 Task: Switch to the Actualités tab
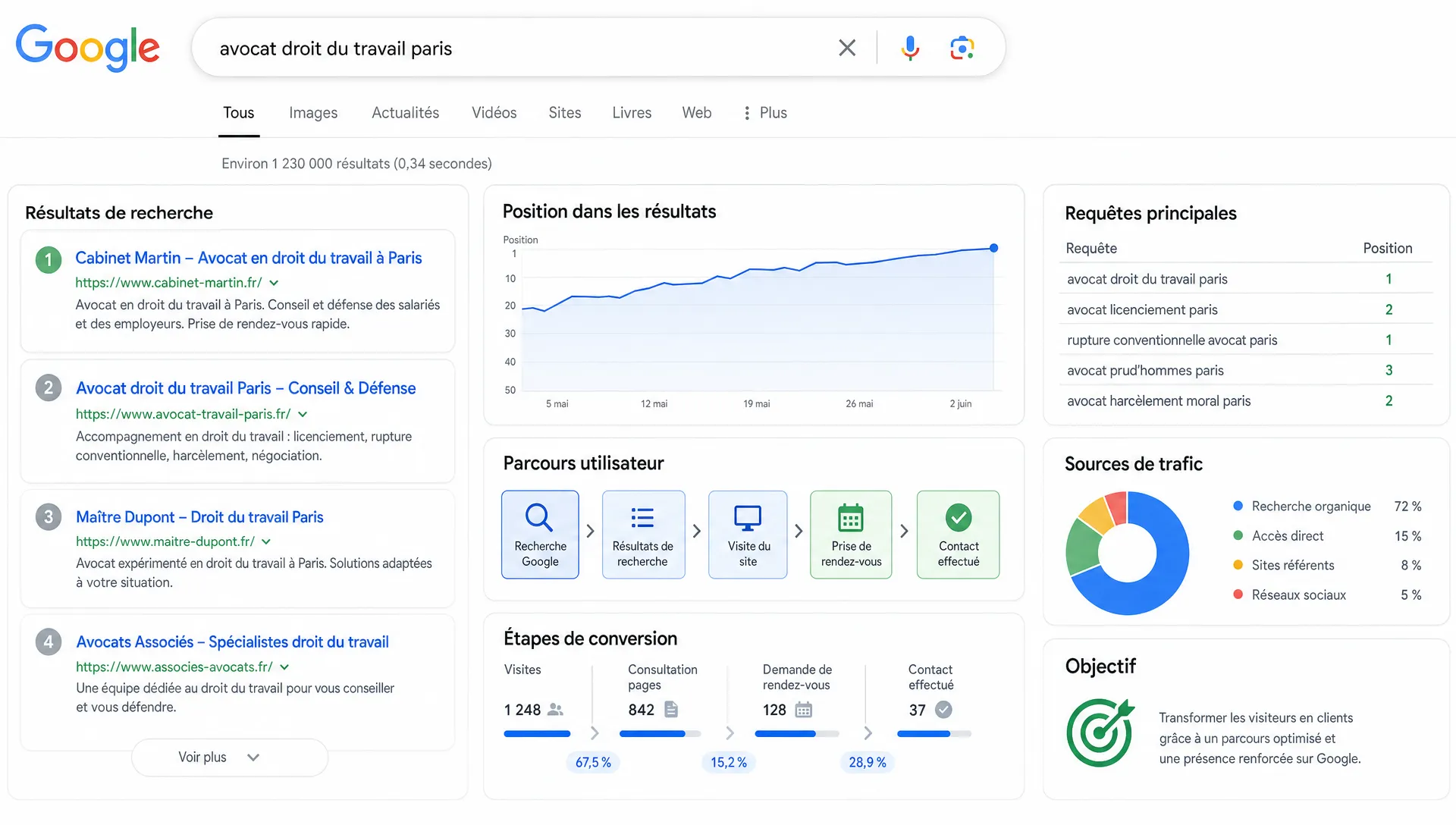405,113
